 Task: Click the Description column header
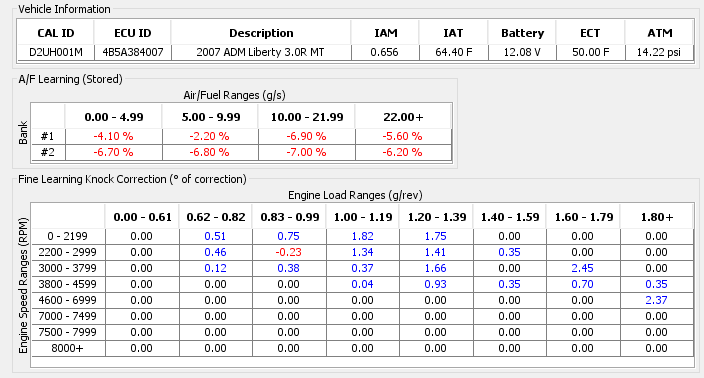click(x=261, y=33)
